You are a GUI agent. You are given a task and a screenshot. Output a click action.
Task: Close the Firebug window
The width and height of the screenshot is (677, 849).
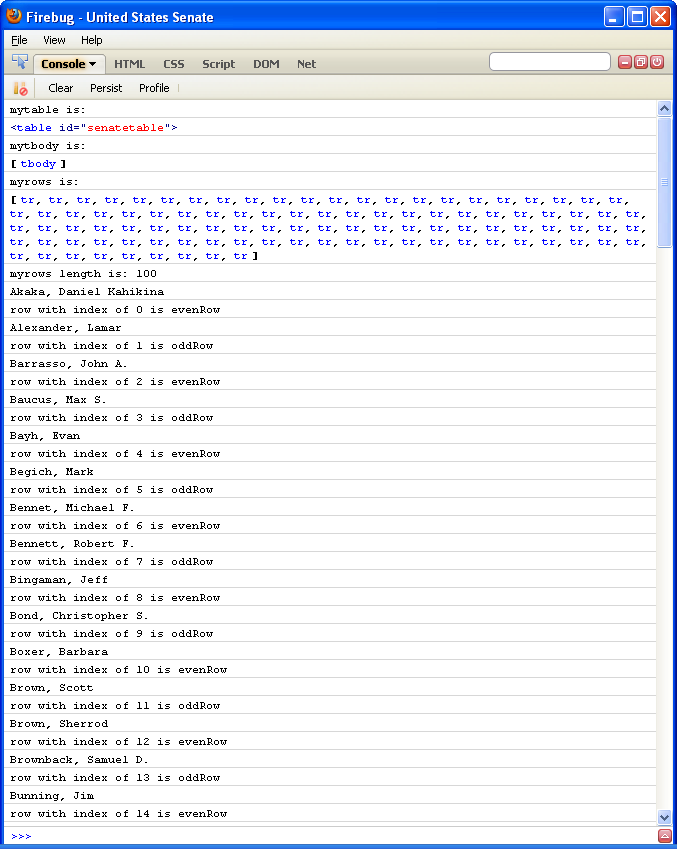click(x=660, y=17)
